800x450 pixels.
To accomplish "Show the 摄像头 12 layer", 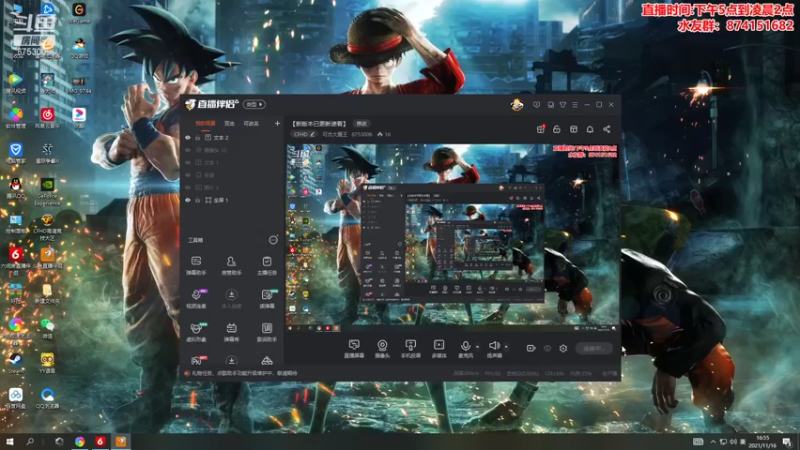I will [188, 150].
